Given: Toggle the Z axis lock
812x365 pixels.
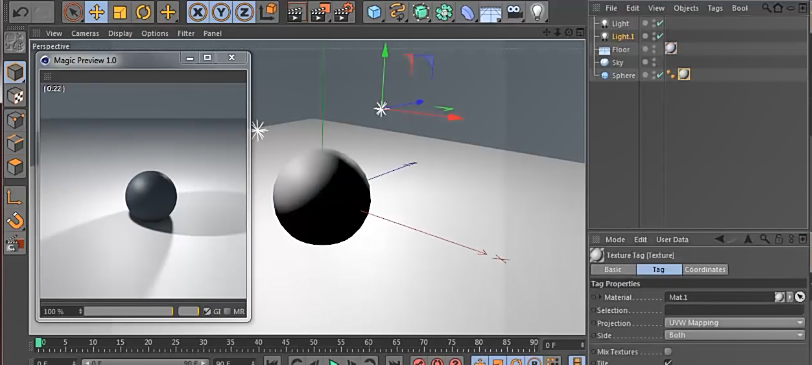Looking at the screenshot, I should [x=244, y=12].
